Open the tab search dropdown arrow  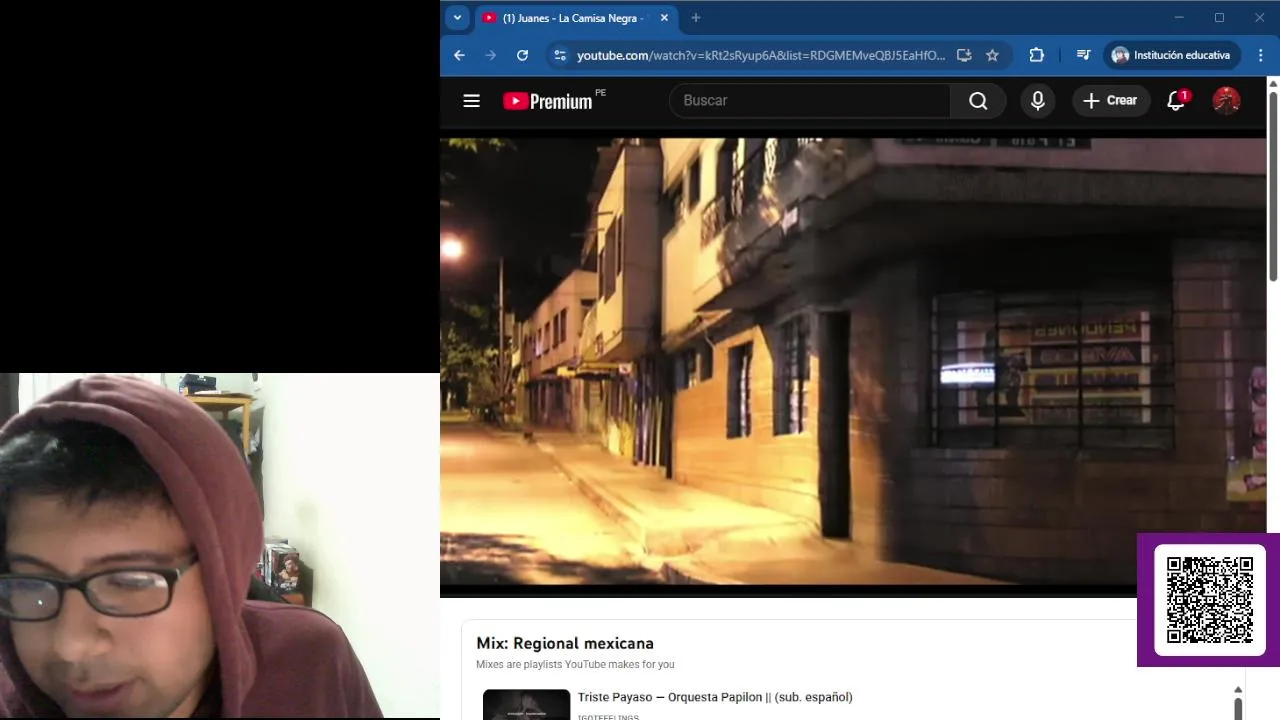457,17
